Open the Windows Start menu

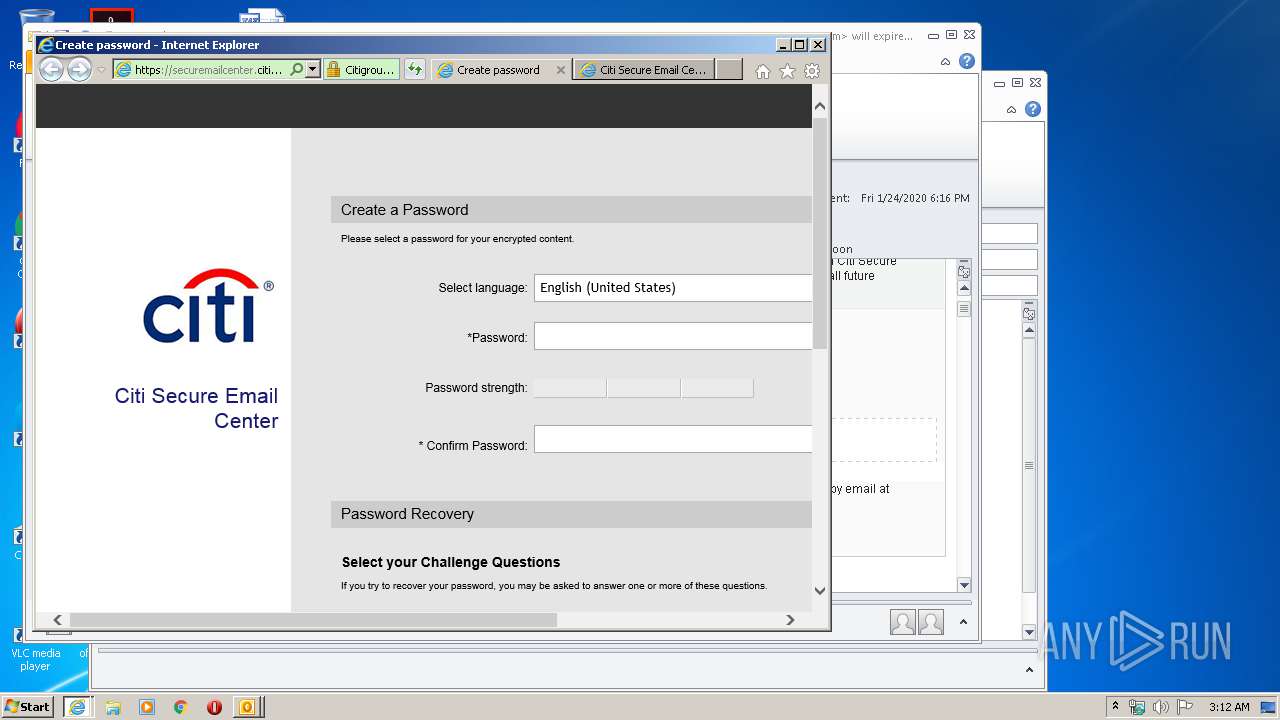[x=28, y=706]
